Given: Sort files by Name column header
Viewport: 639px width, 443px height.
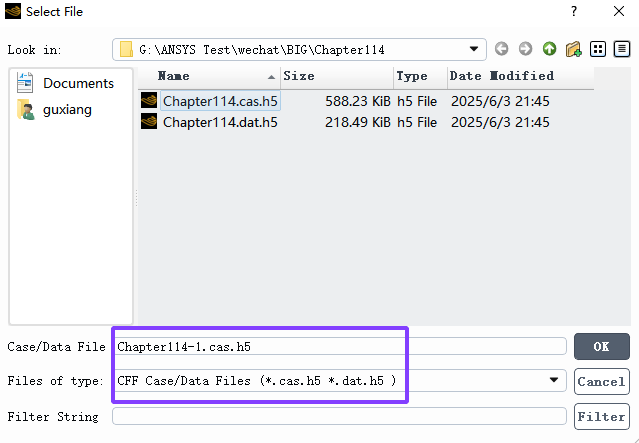Looking at the screenshot, I should pos(209,76).
